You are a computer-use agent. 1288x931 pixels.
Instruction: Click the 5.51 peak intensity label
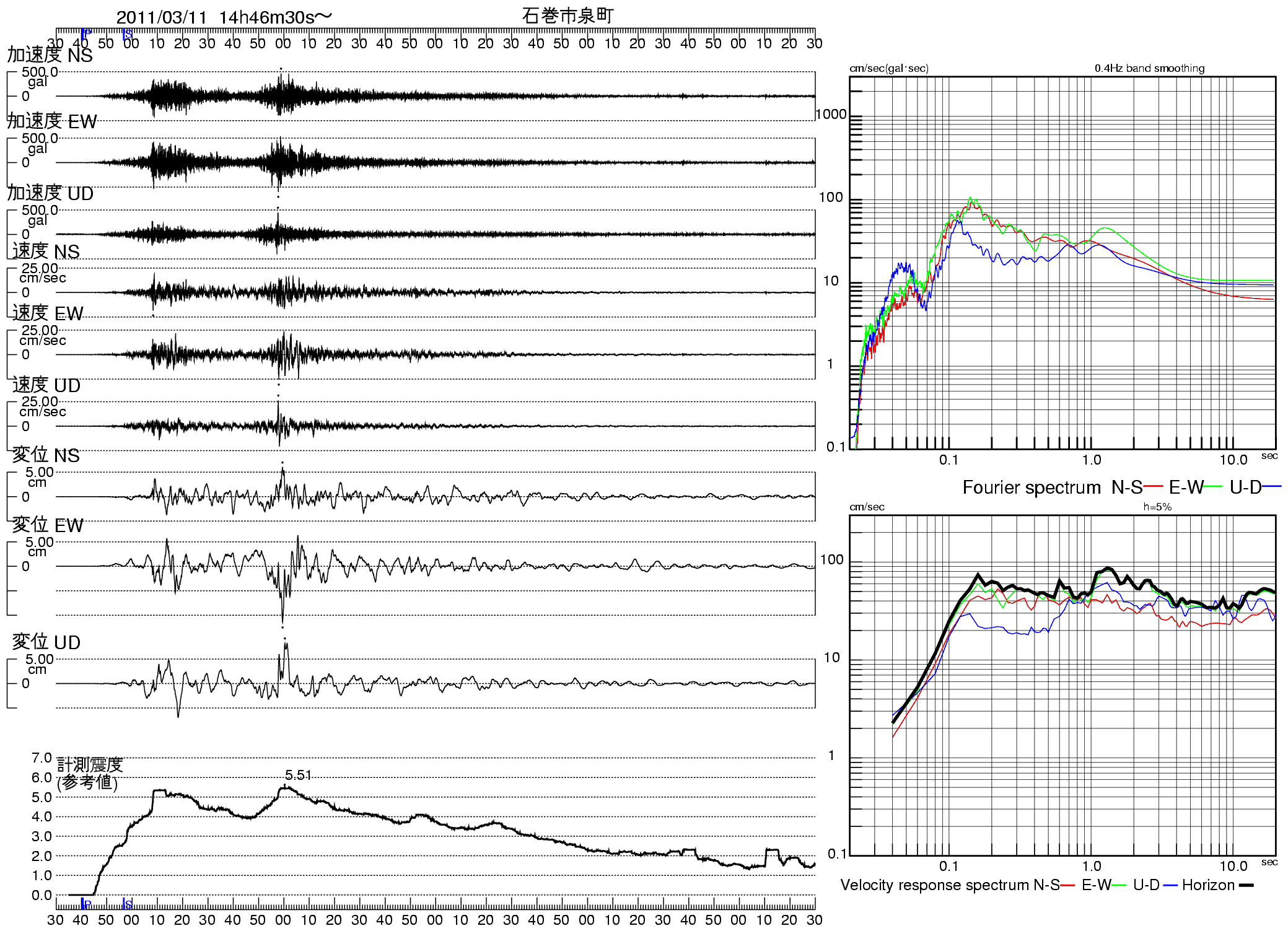click(x=298, y=775)
